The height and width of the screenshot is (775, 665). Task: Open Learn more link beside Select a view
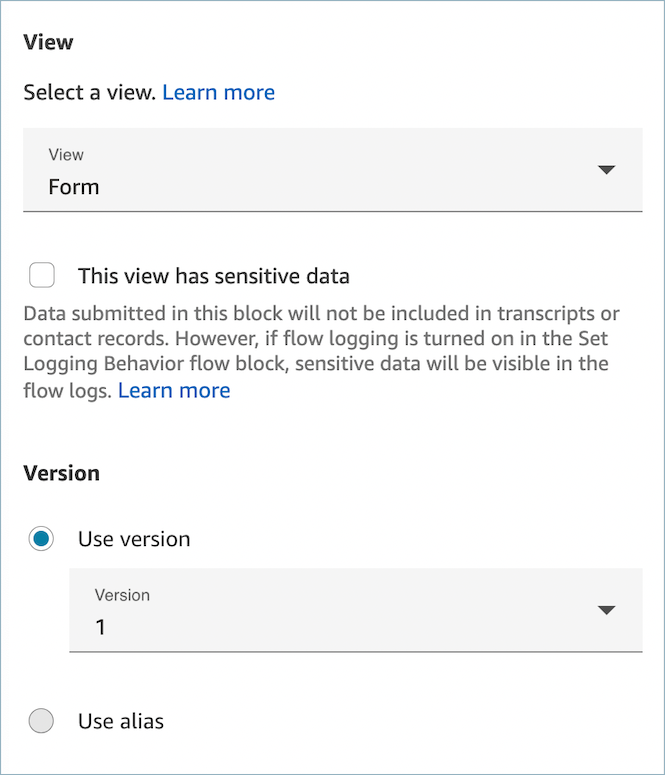[x=218, y=92]
